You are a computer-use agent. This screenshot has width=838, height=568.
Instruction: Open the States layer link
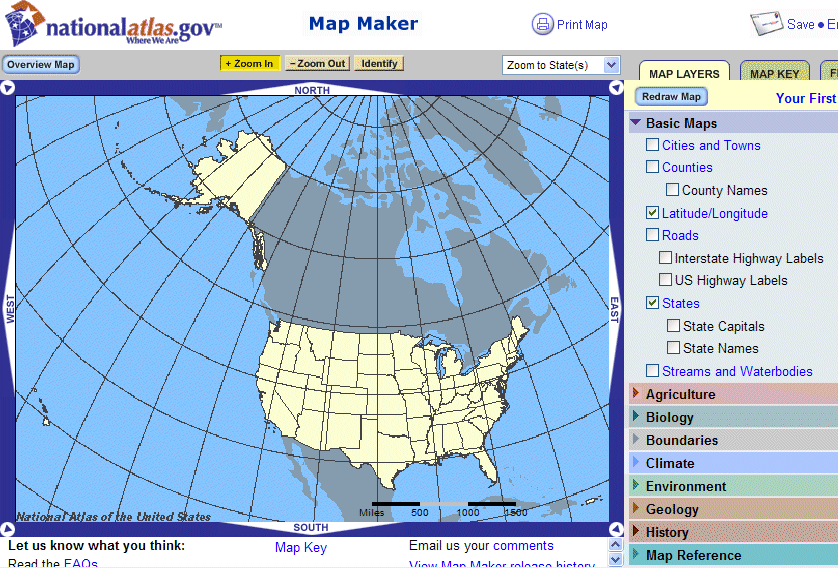[680, 303]
